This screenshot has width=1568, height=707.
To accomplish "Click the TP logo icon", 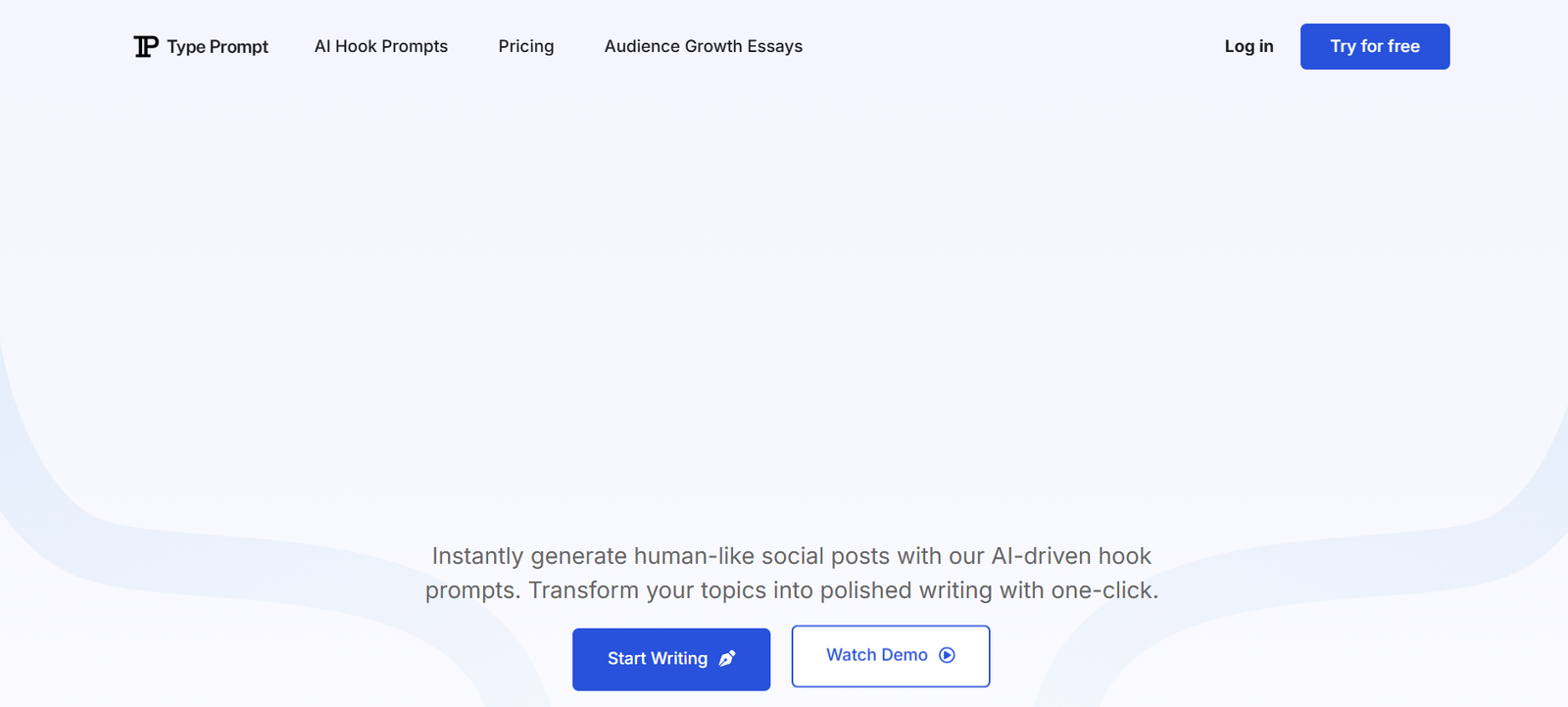I will point(146,46).
